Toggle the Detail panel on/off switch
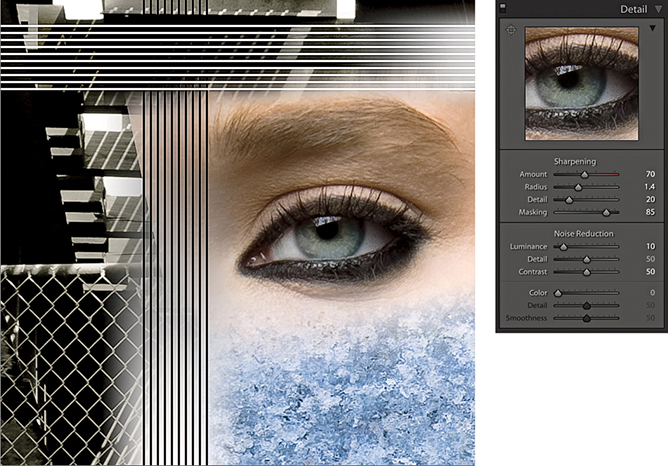The height and width of the screenshot is (466, 668). 503,7
